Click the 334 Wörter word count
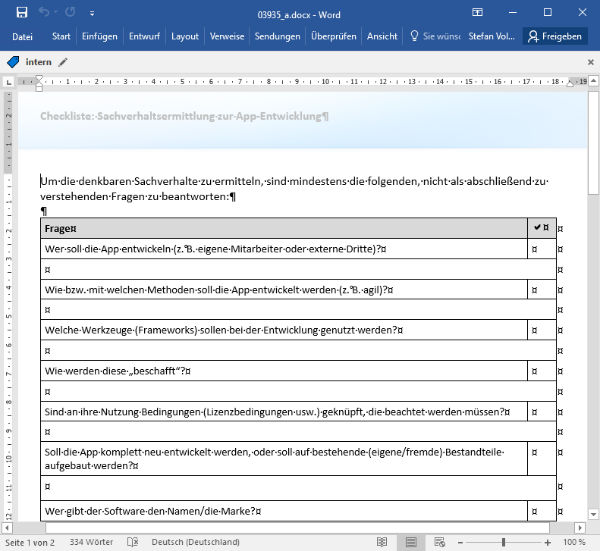This screenshot has width=600, height=551. click(x=91, y=542)
